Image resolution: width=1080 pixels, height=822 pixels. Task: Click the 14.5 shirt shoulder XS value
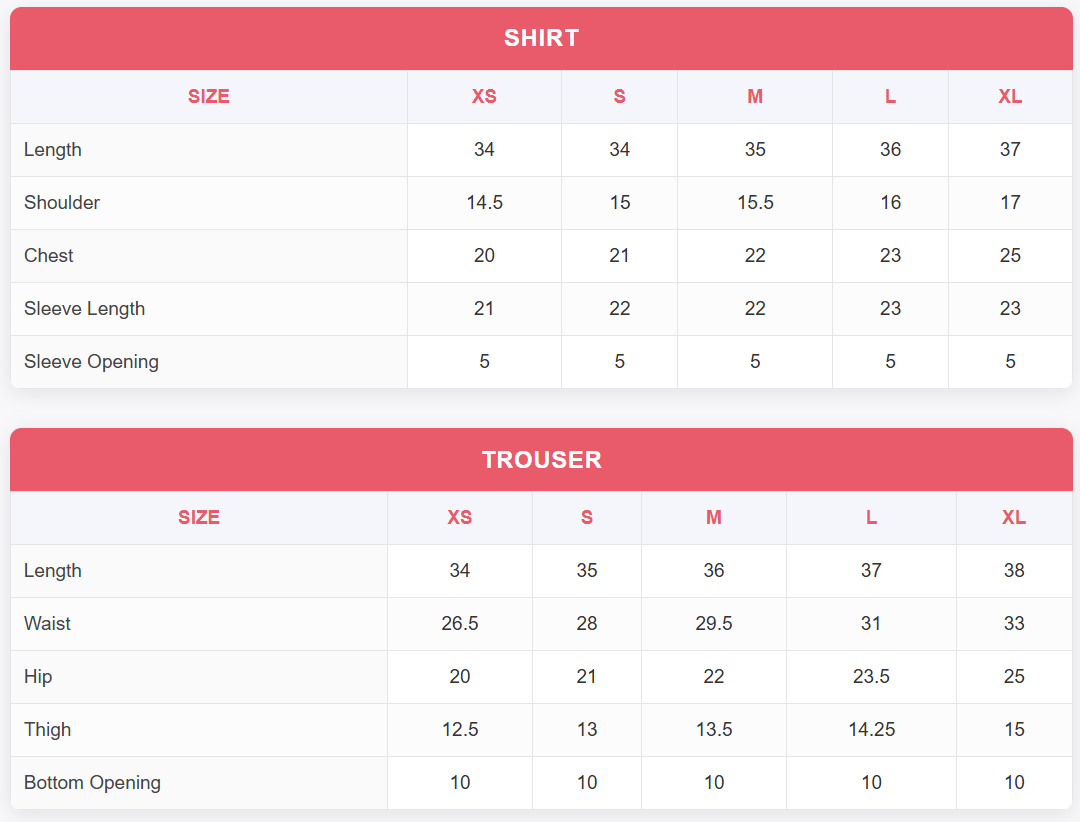click(x=484, y=203)
